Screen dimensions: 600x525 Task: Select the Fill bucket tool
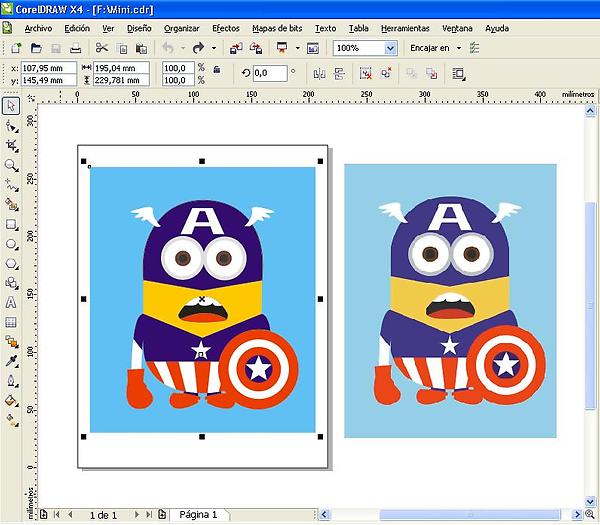11,401
